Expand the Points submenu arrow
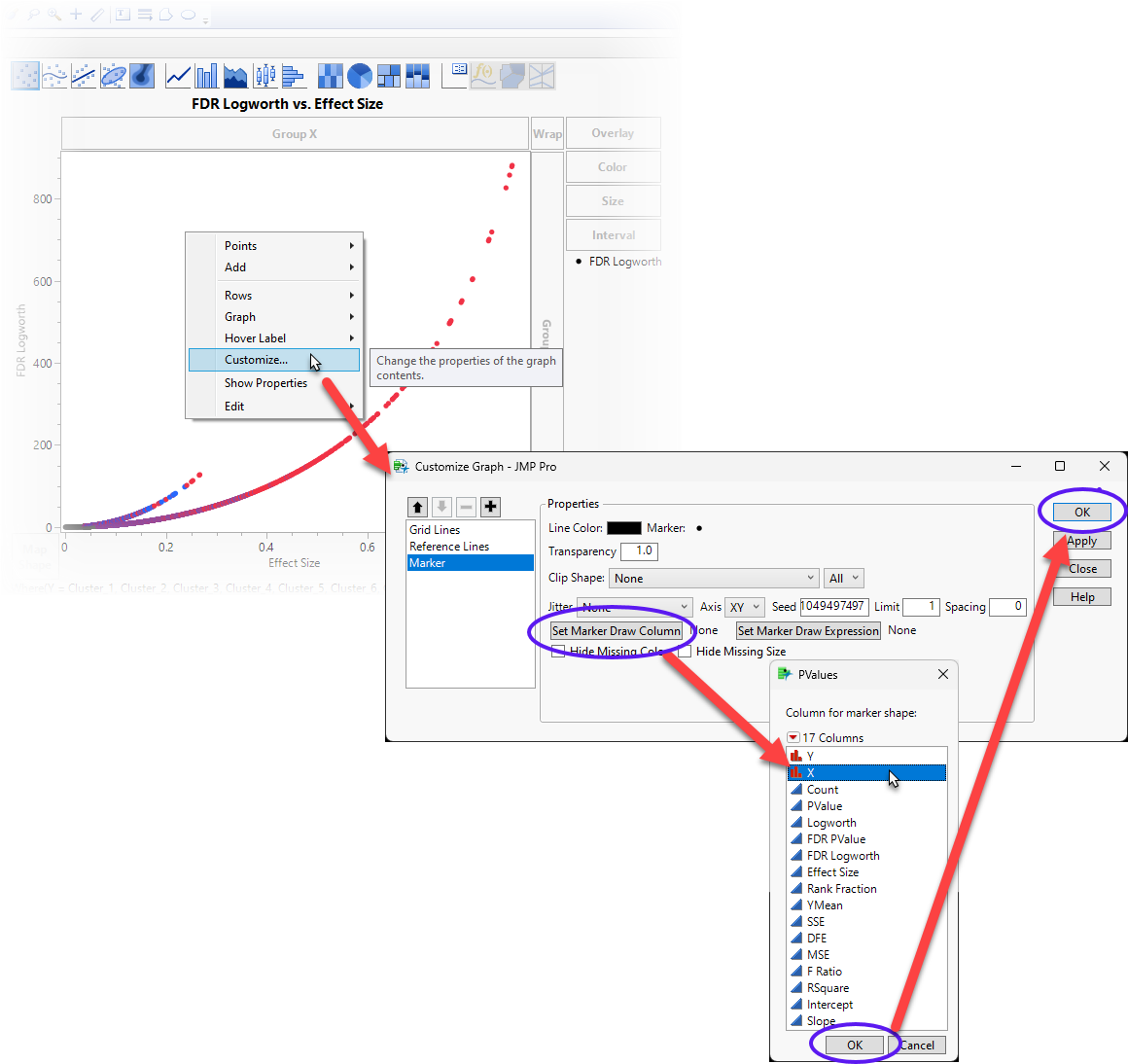Image resolution: width=1128 pixels, height=1064 pixels. (x=352, y=246)
